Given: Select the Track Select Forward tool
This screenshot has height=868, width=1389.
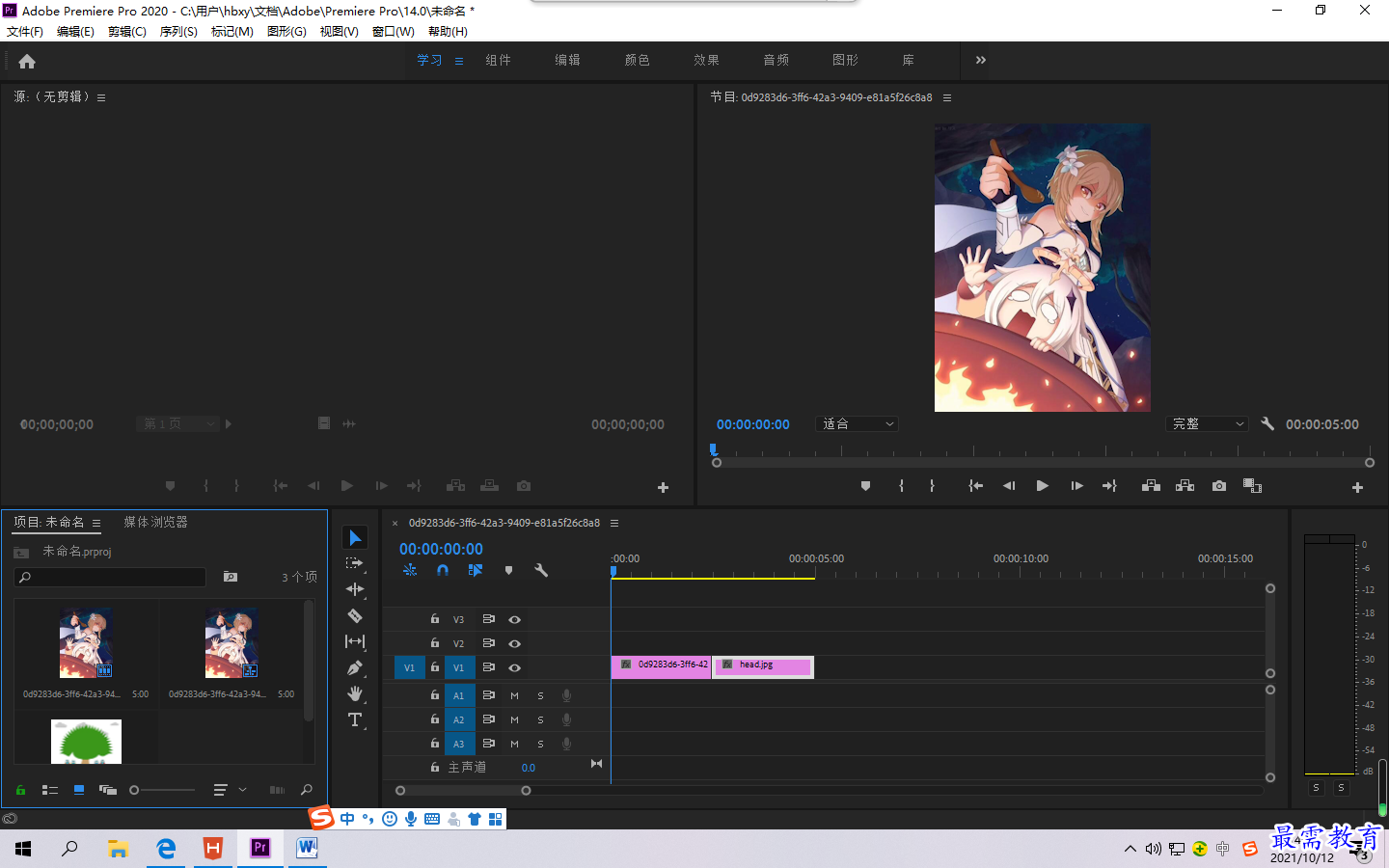Looking at the screenshot, I should point(355,563).
